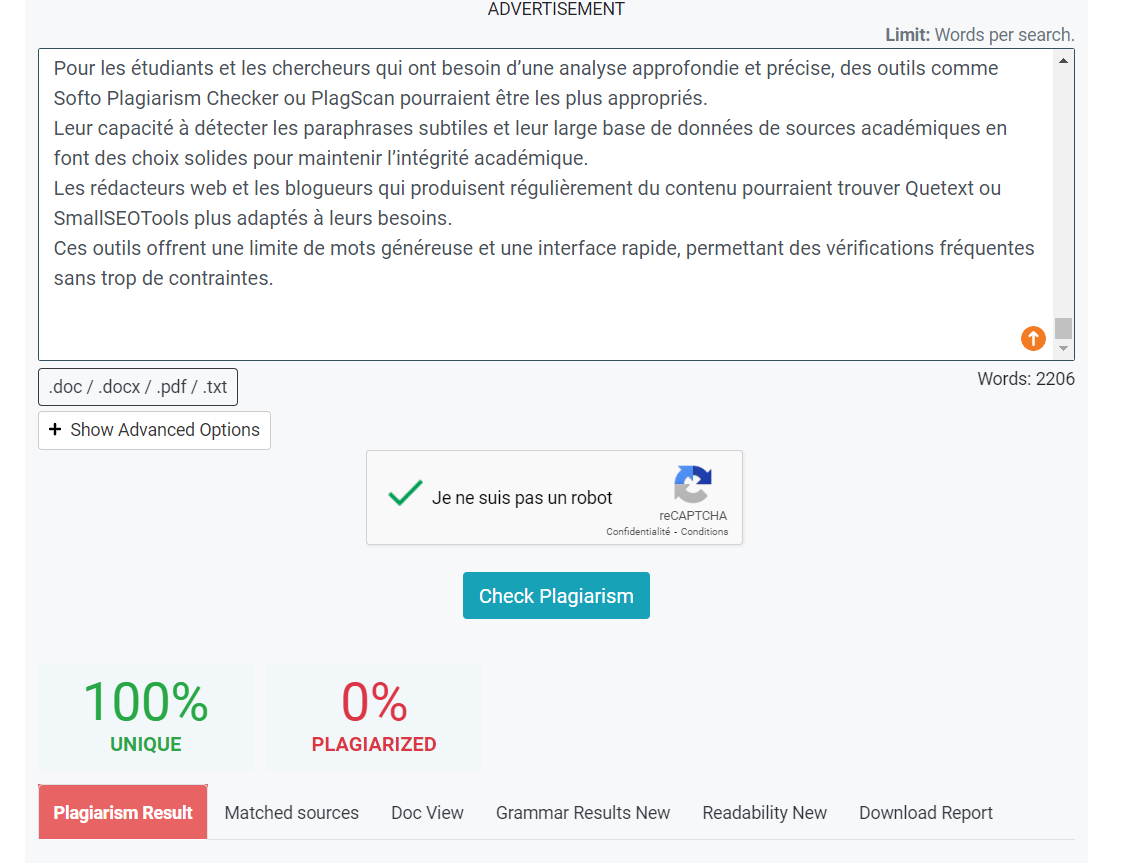
Task: Expand Show Advanced Options
Action: point(155,430)
